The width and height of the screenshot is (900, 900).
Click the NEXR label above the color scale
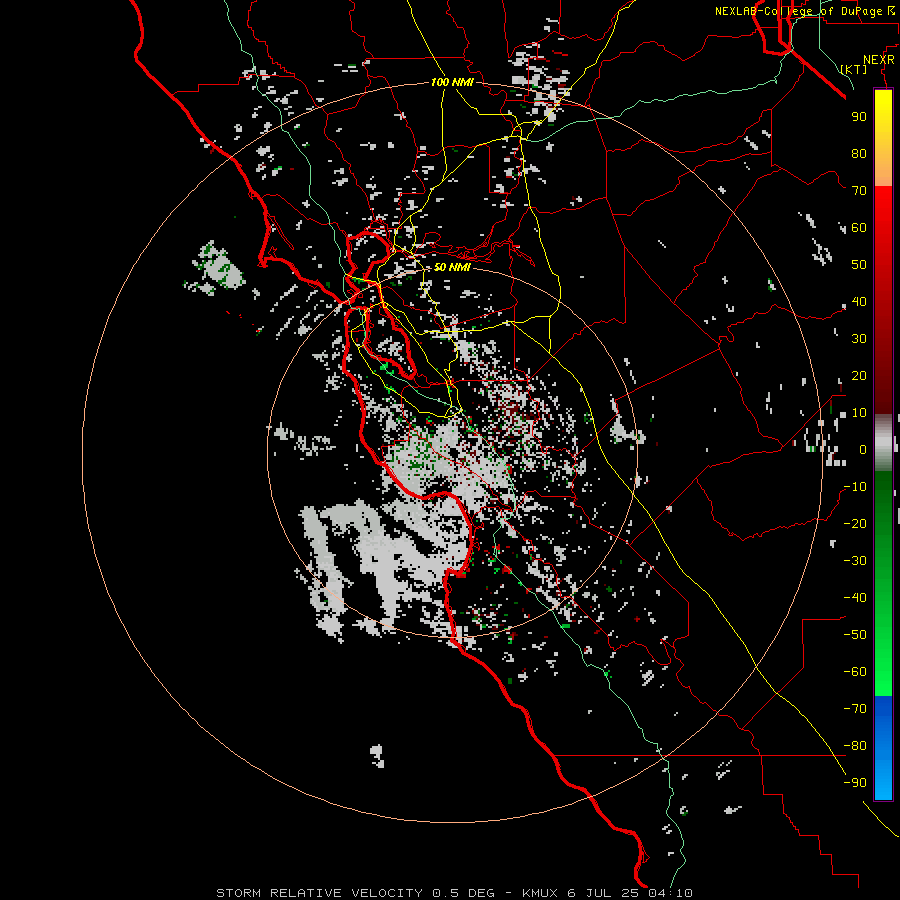(878, 59)
